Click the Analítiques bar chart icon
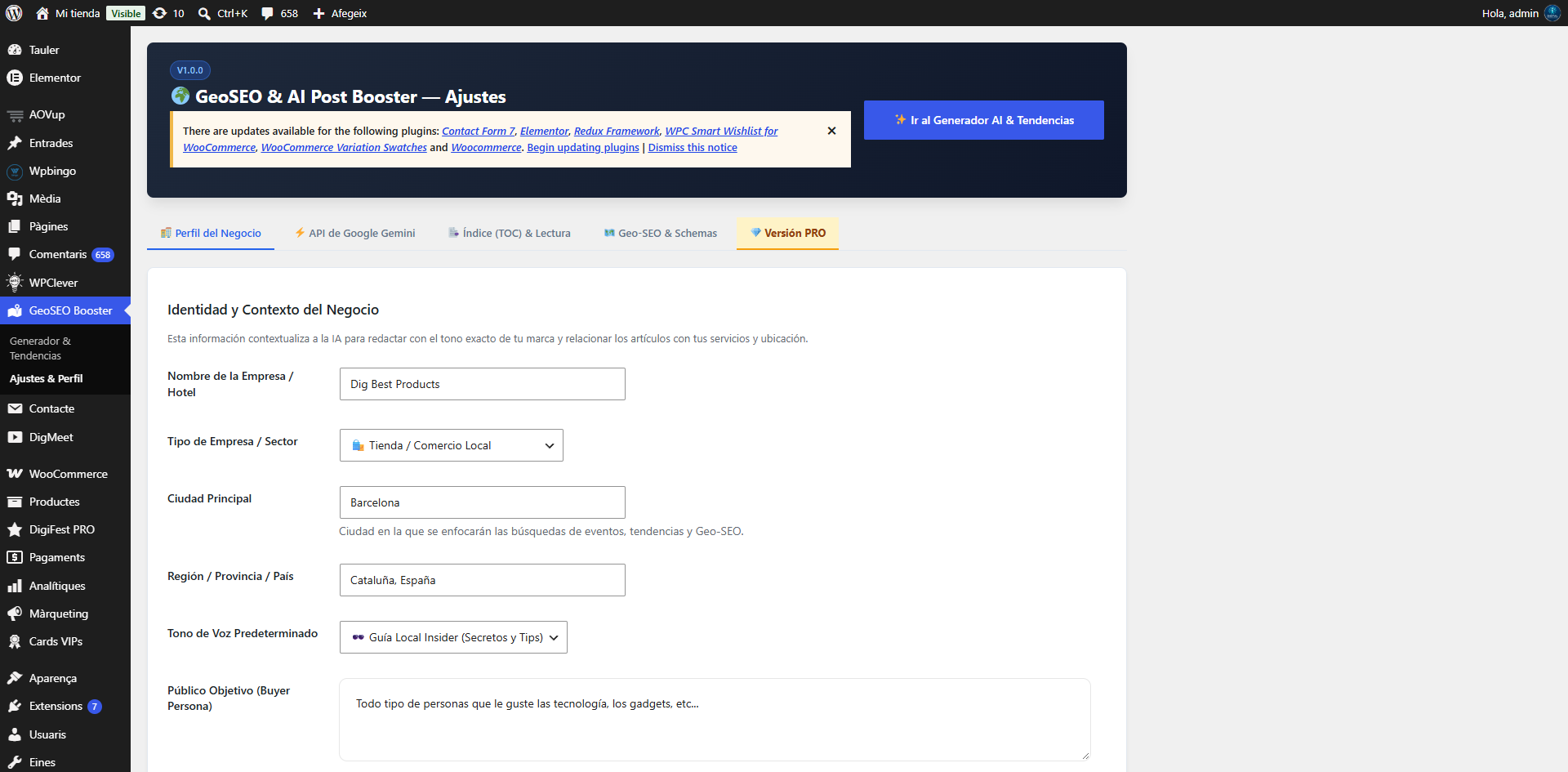The height and width of the screenshot is (772, 1568). [x=15, y=586]
